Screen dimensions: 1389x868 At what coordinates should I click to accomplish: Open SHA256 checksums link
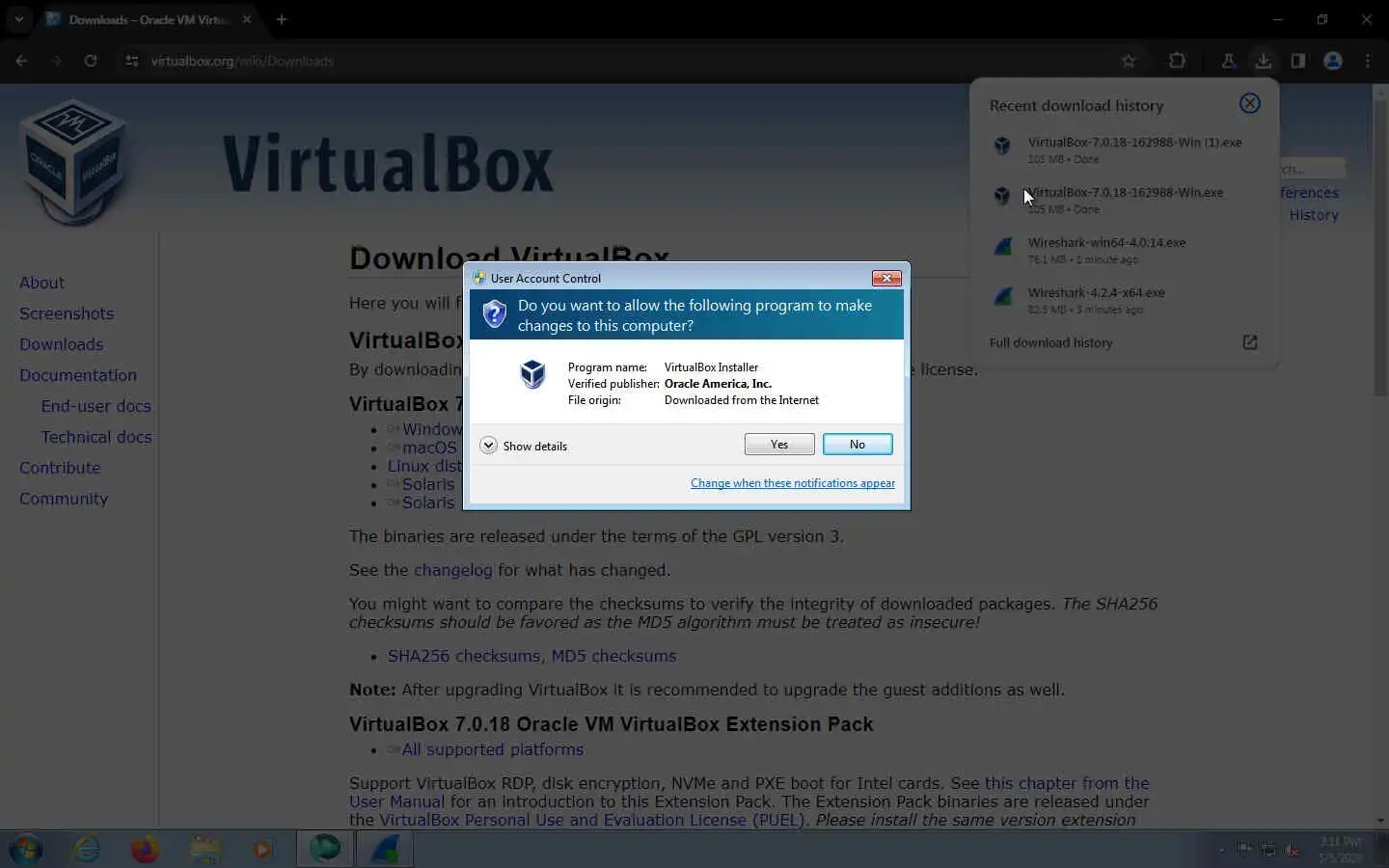click(x=465, y=656)
